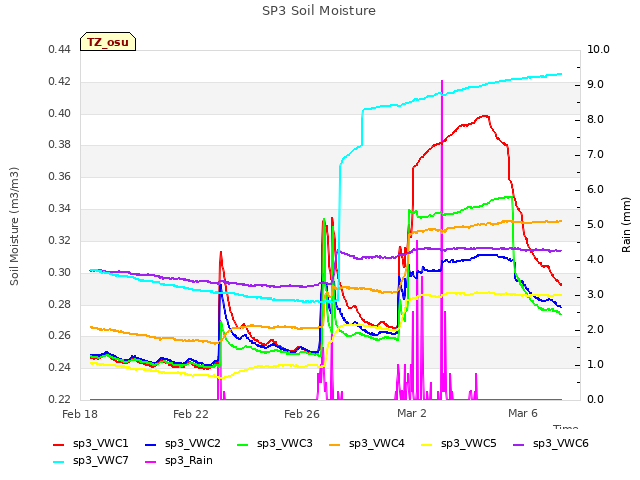Click the Rain (mm) axis title
Image resolution: width=640 pixels, height=480 pixels.
click(x=626, y=225)
